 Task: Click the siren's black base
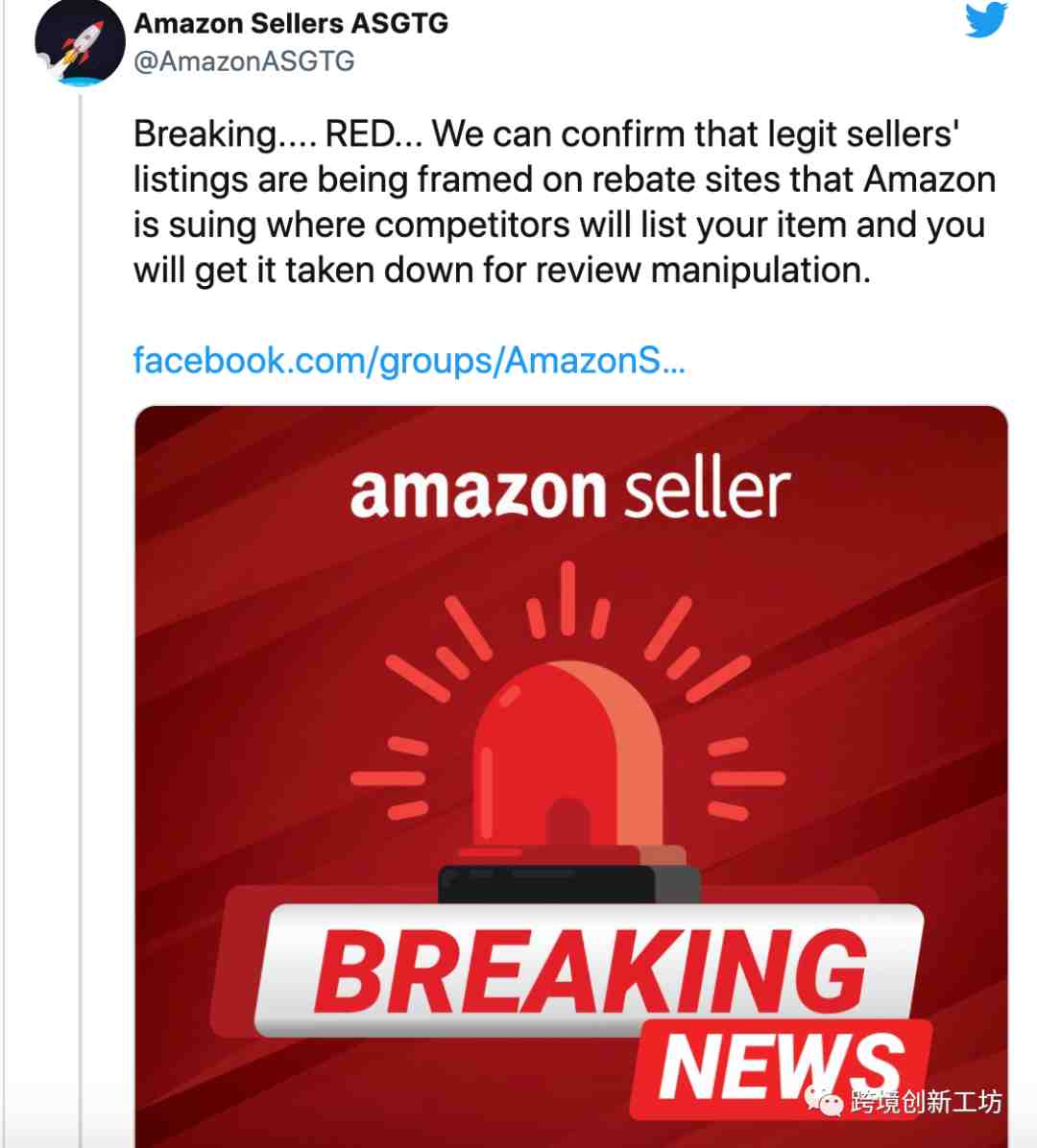[x=568, y=884]
